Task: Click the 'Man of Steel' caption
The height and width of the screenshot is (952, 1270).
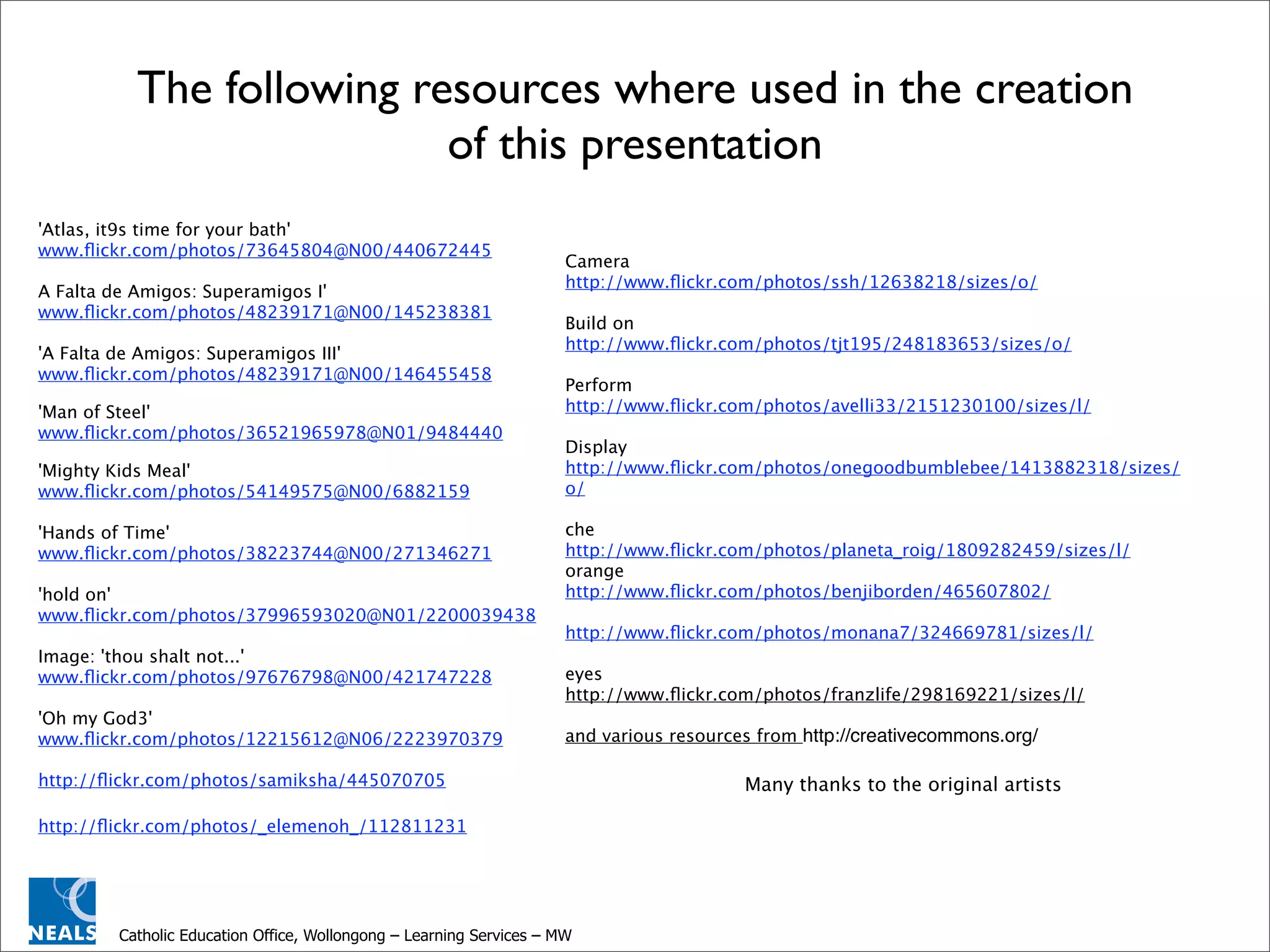Action: tap(94, 412)
